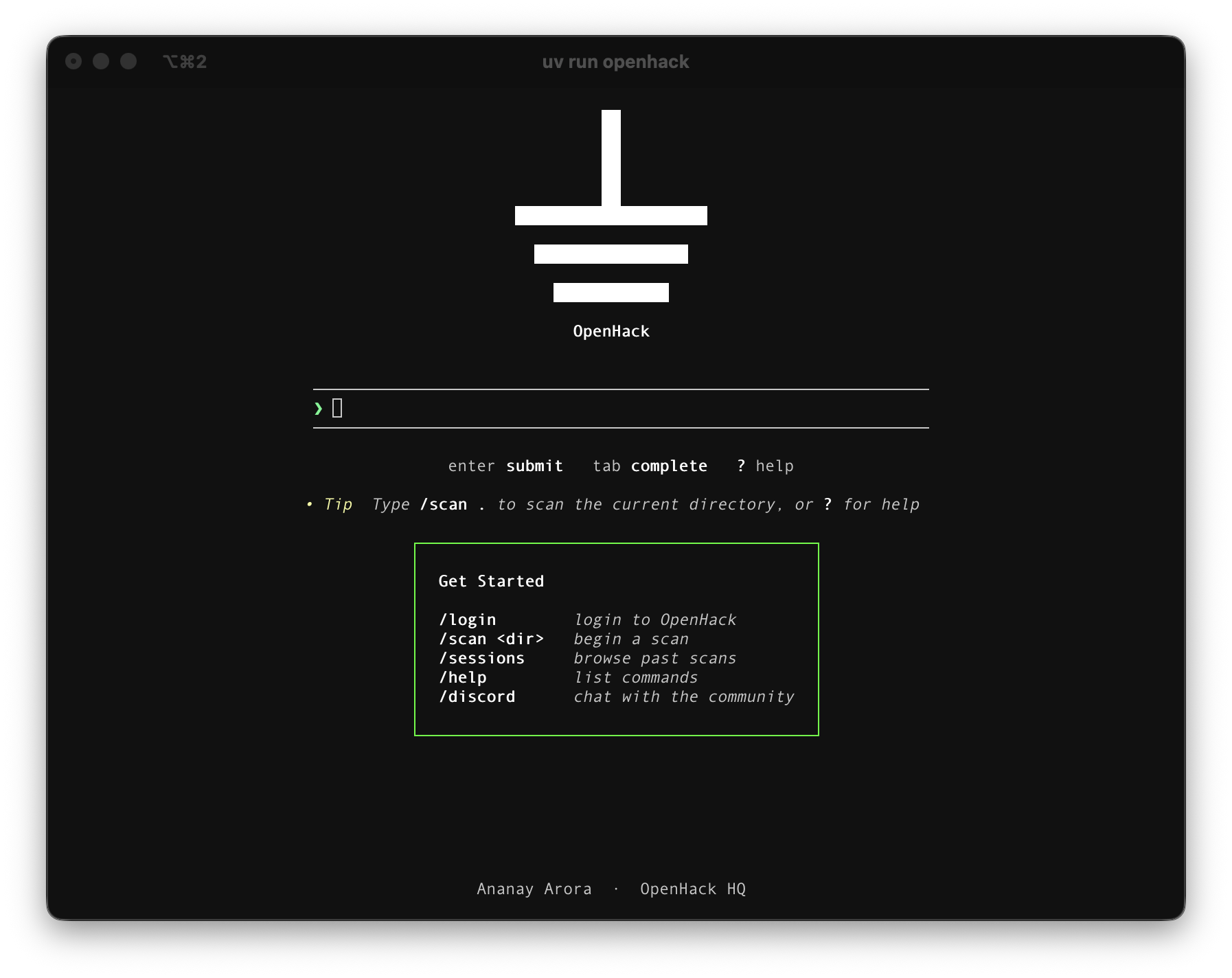
Task: Click the yellow 'Tip' label
Action: 337,504
